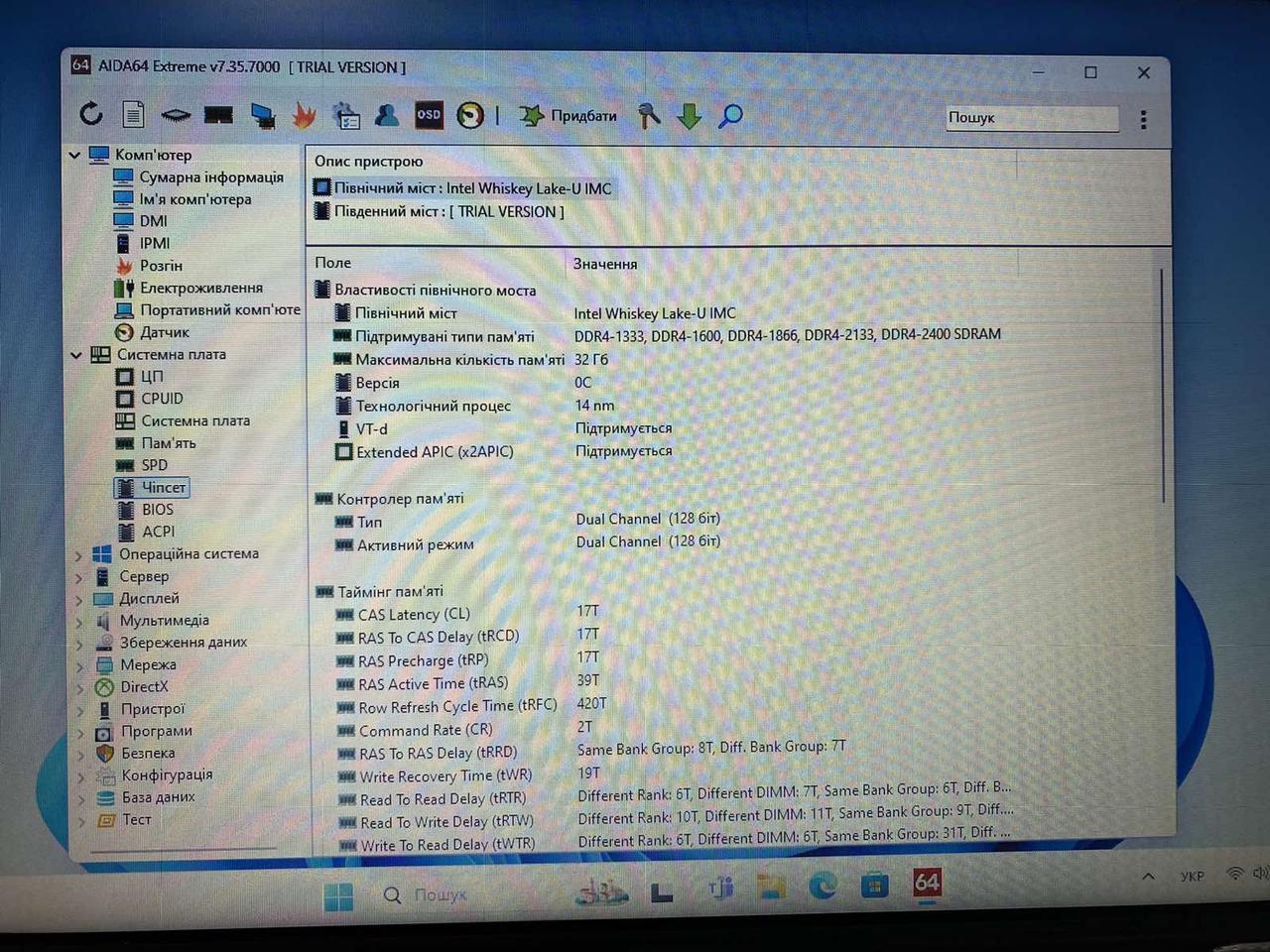This screenshot has width=1270, height=952.
Task: Click the monitor diagnostics toolbar icon
Action: point(263,116)
